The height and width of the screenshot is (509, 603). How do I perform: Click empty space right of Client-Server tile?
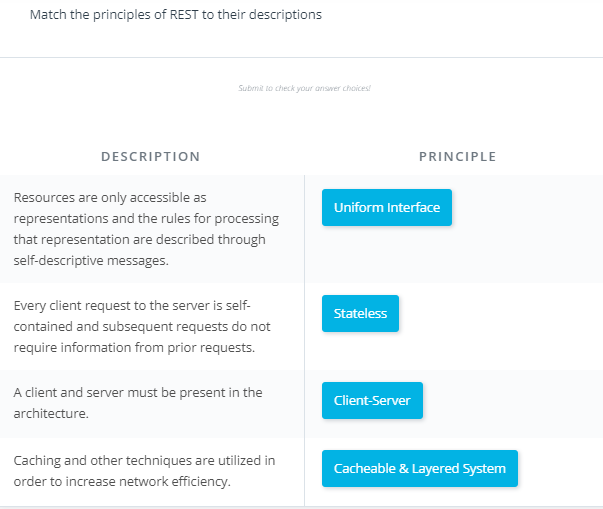pyautogui.click(x=511, y=400)
